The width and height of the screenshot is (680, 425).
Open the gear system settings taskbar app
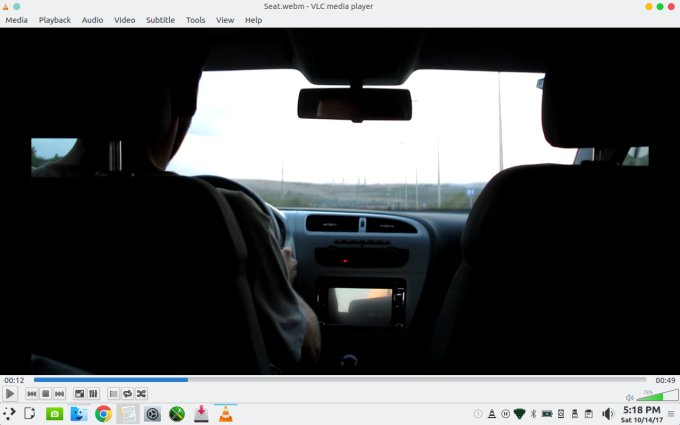pyautogui.click(x=153, y=414)
